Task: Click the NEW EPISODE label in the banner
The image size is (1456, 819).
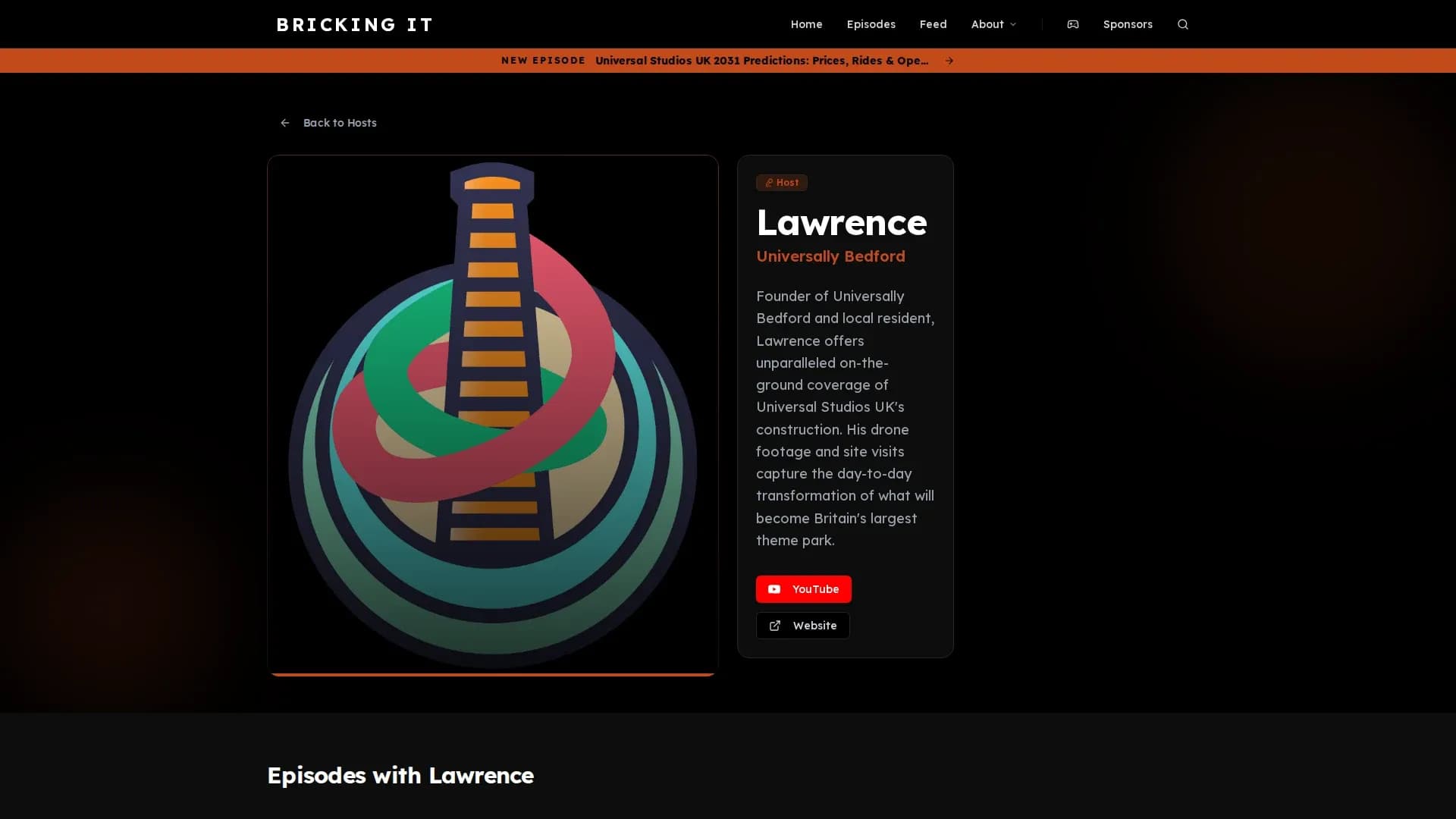Action: 543,61
